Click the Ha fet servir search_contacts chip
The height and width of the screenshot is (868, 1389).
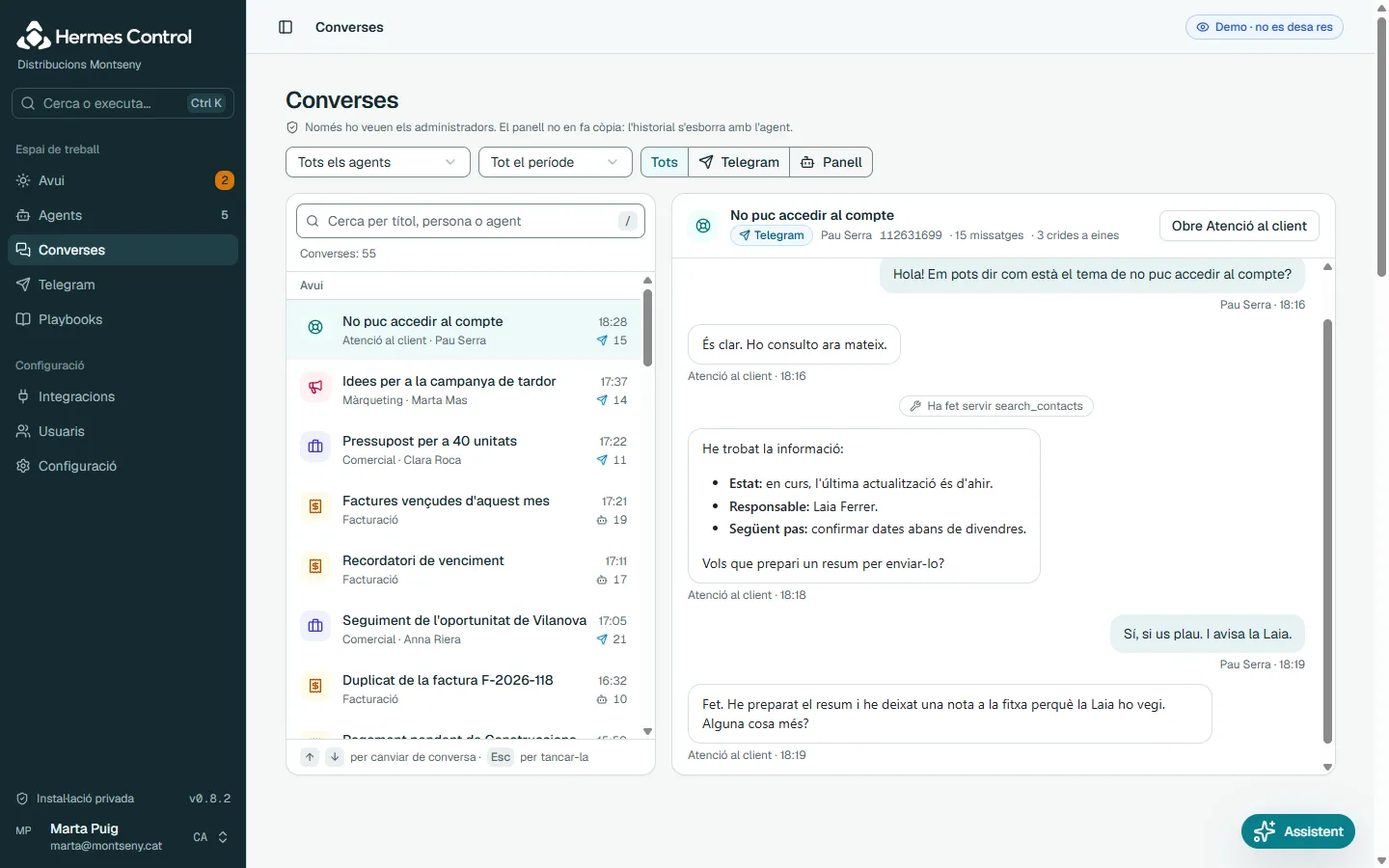[x=996, y=406]
